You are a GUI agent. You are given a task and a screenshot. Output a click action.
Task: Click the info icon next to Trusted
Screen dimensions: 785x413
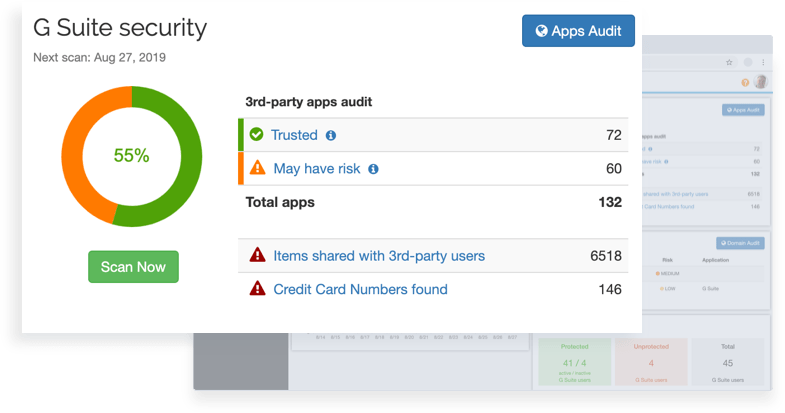click(331, 135)
